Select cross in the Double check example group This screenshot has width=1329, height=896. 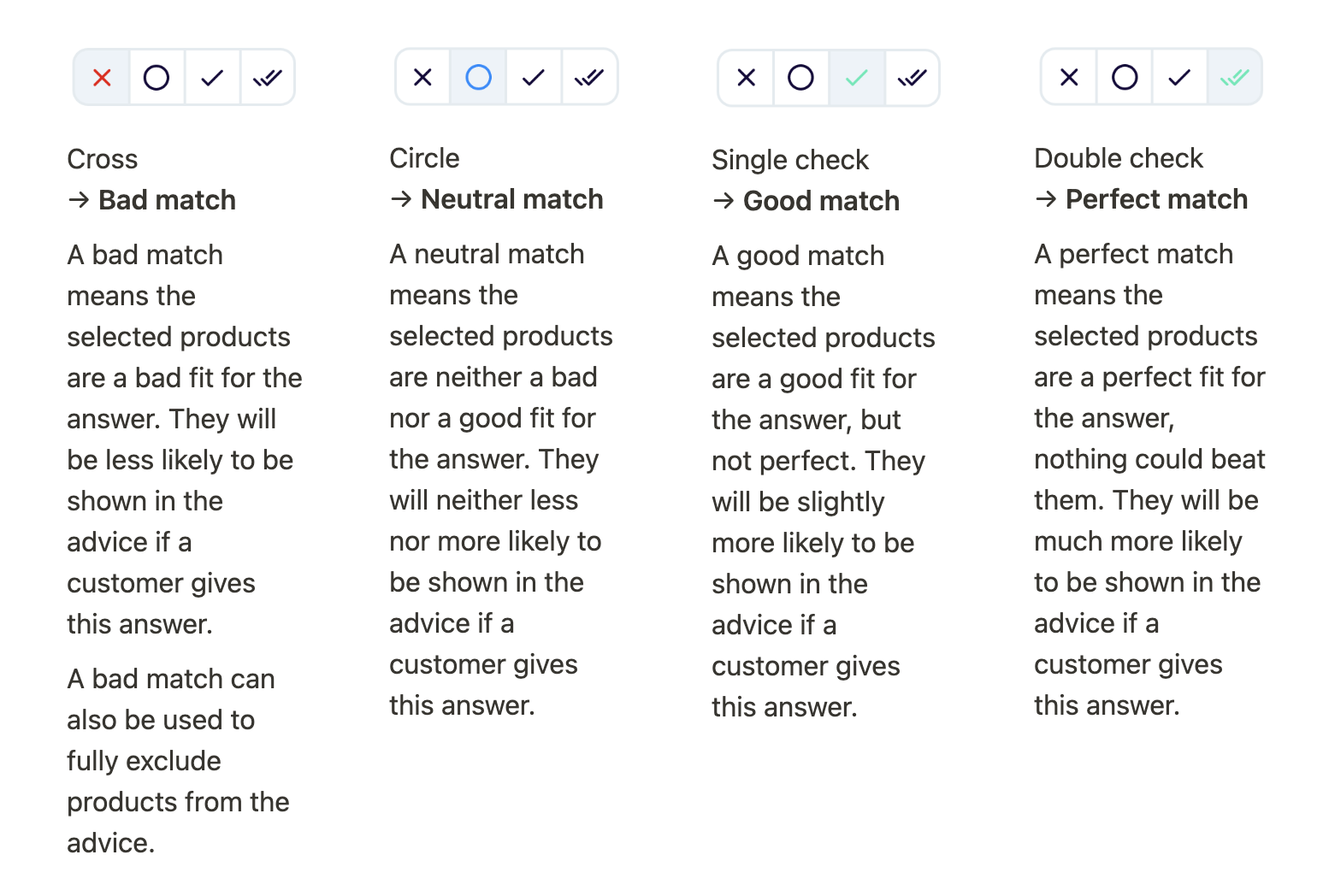click(1069, 77)
